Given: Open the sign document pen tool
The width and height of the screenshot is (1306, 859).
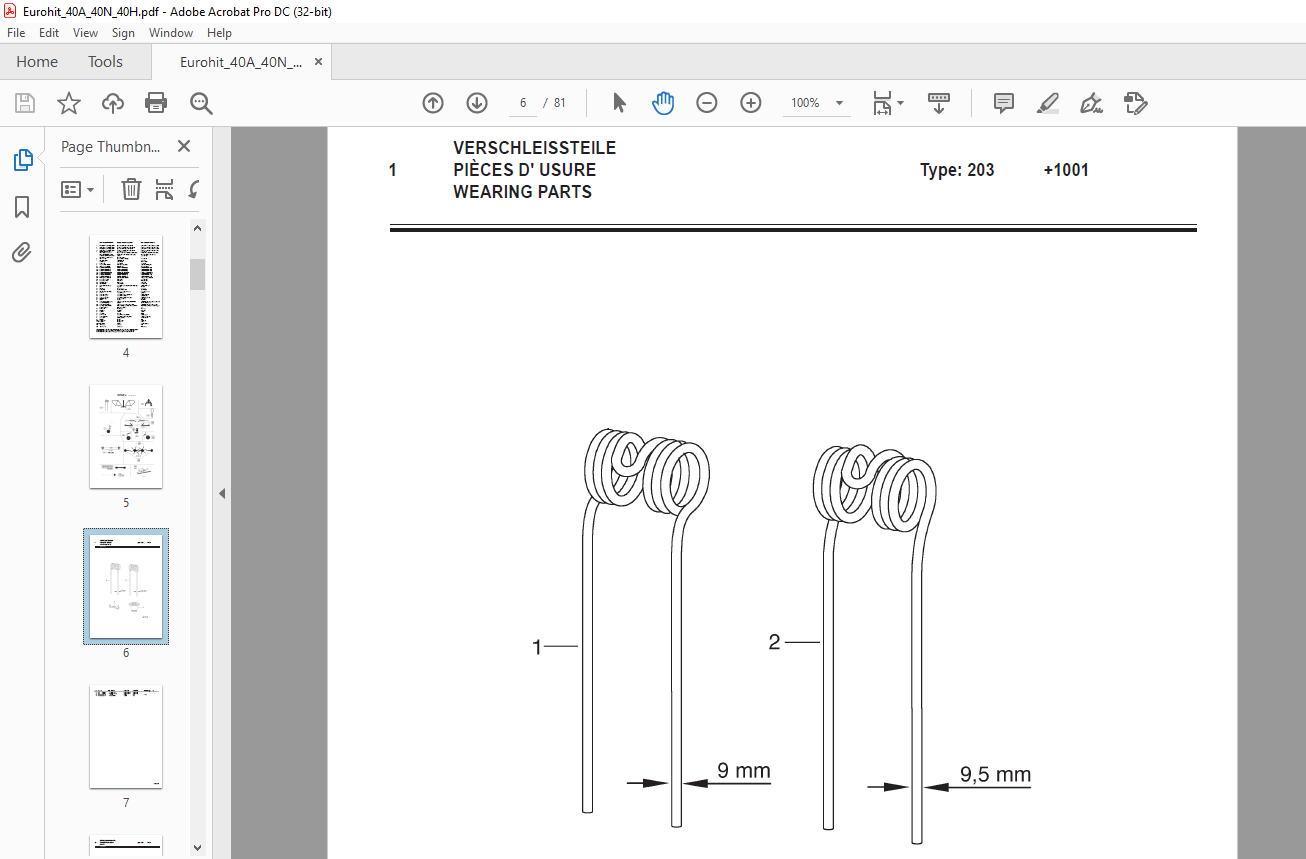Looking at the screenshot, I should click(x=1091, y=103).
